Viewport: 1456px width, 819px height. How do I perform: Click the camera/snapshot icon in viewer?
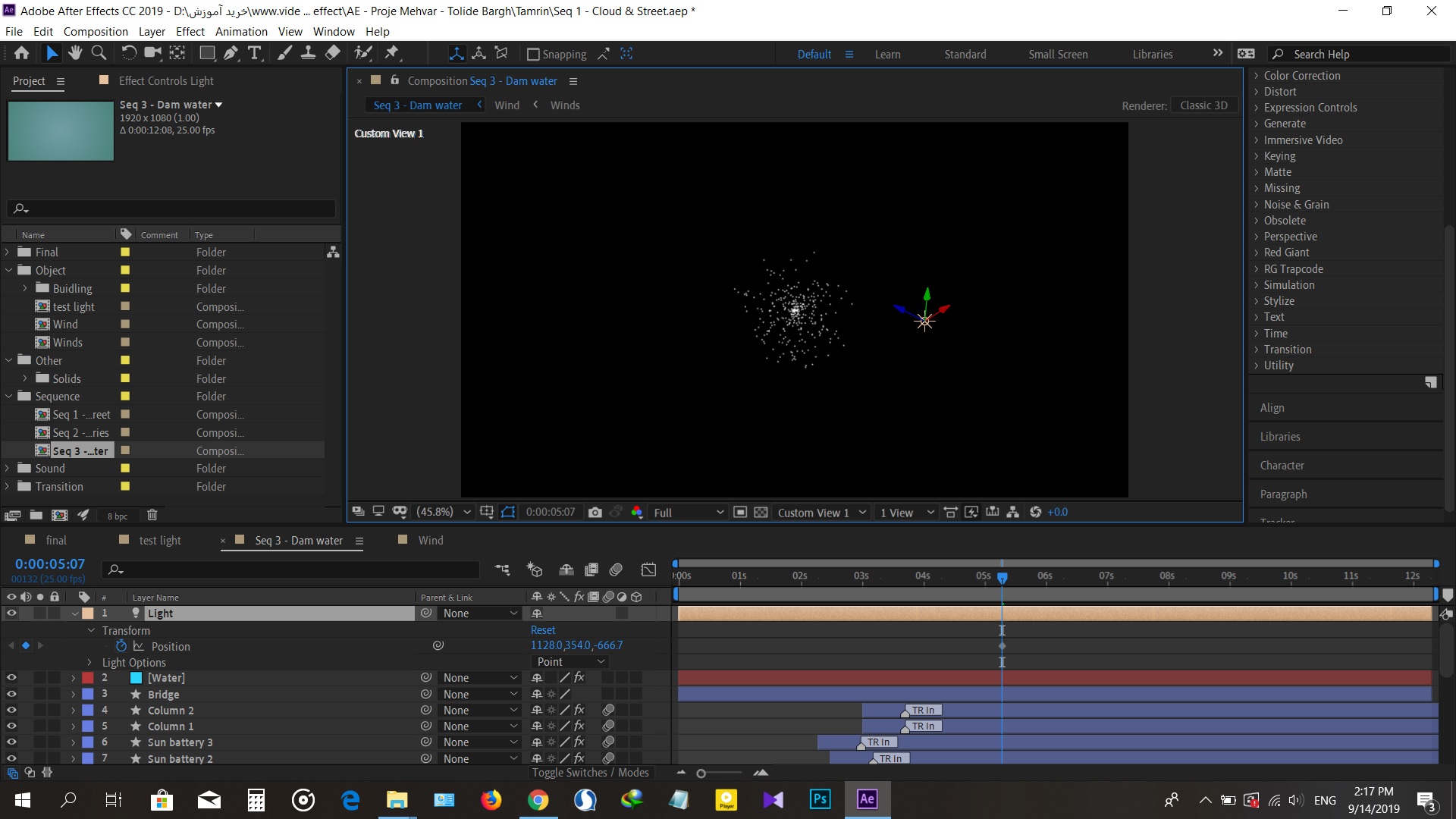592,512
